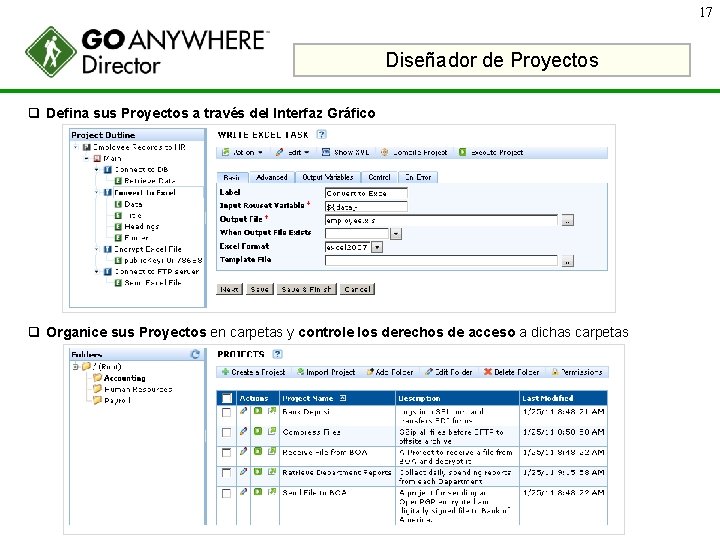Execute the Receive File from BOA project
Screen dimensions: 720x540
pos(258,451)
